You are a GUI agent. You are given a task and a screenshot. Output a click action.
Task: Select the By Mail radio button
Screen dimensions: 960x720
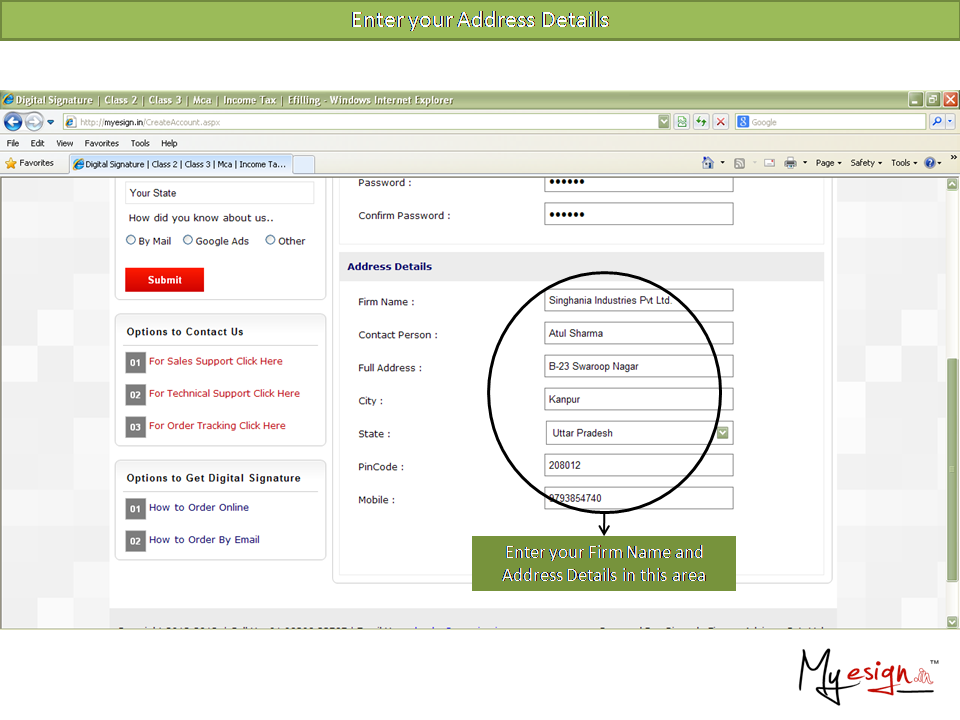coord(131,240)
